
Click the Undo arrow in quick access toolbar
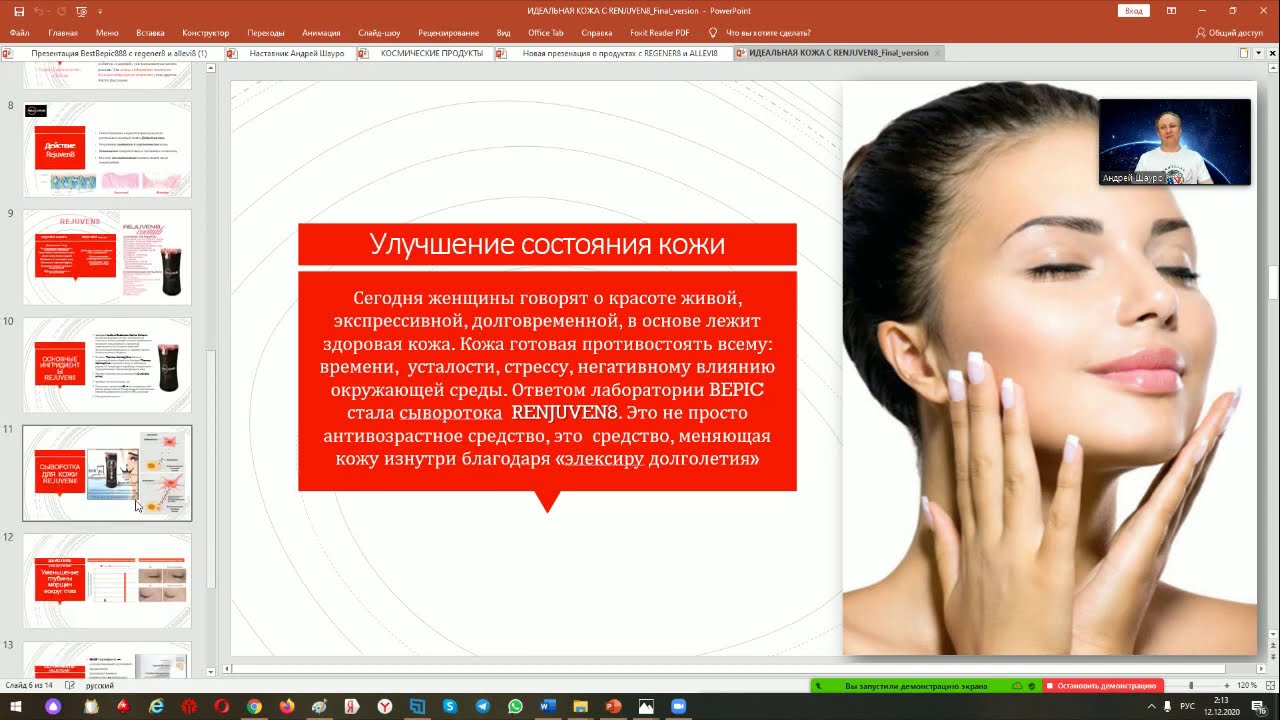click(39, 11)
